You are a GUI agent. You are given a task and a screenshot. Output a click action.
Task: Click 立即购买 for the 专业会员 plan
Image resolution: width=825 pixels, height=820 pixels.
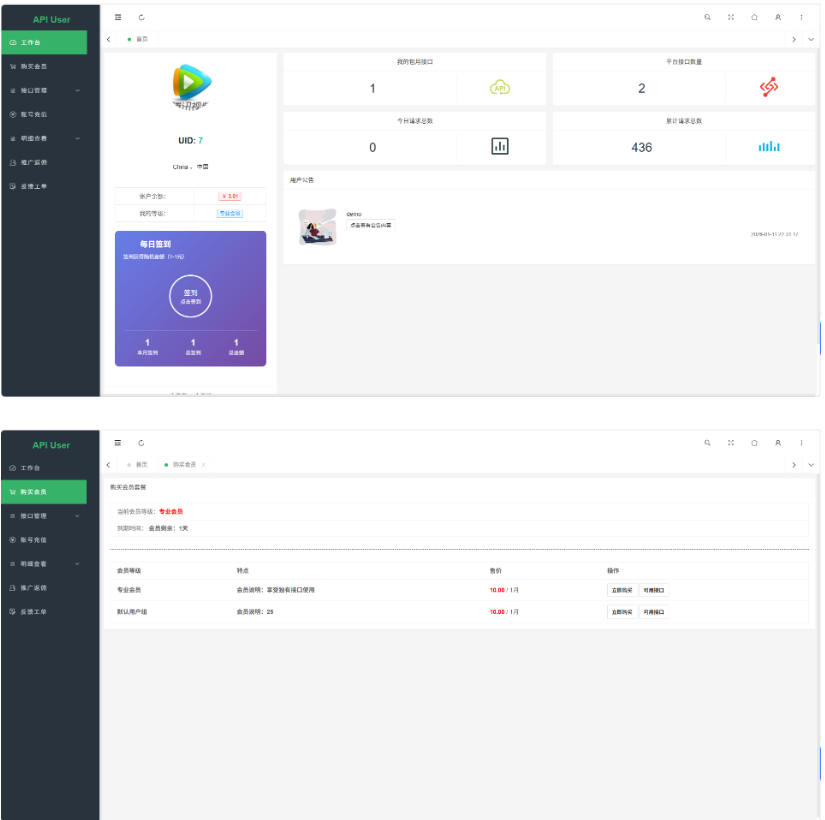click(x=621, y=590)
